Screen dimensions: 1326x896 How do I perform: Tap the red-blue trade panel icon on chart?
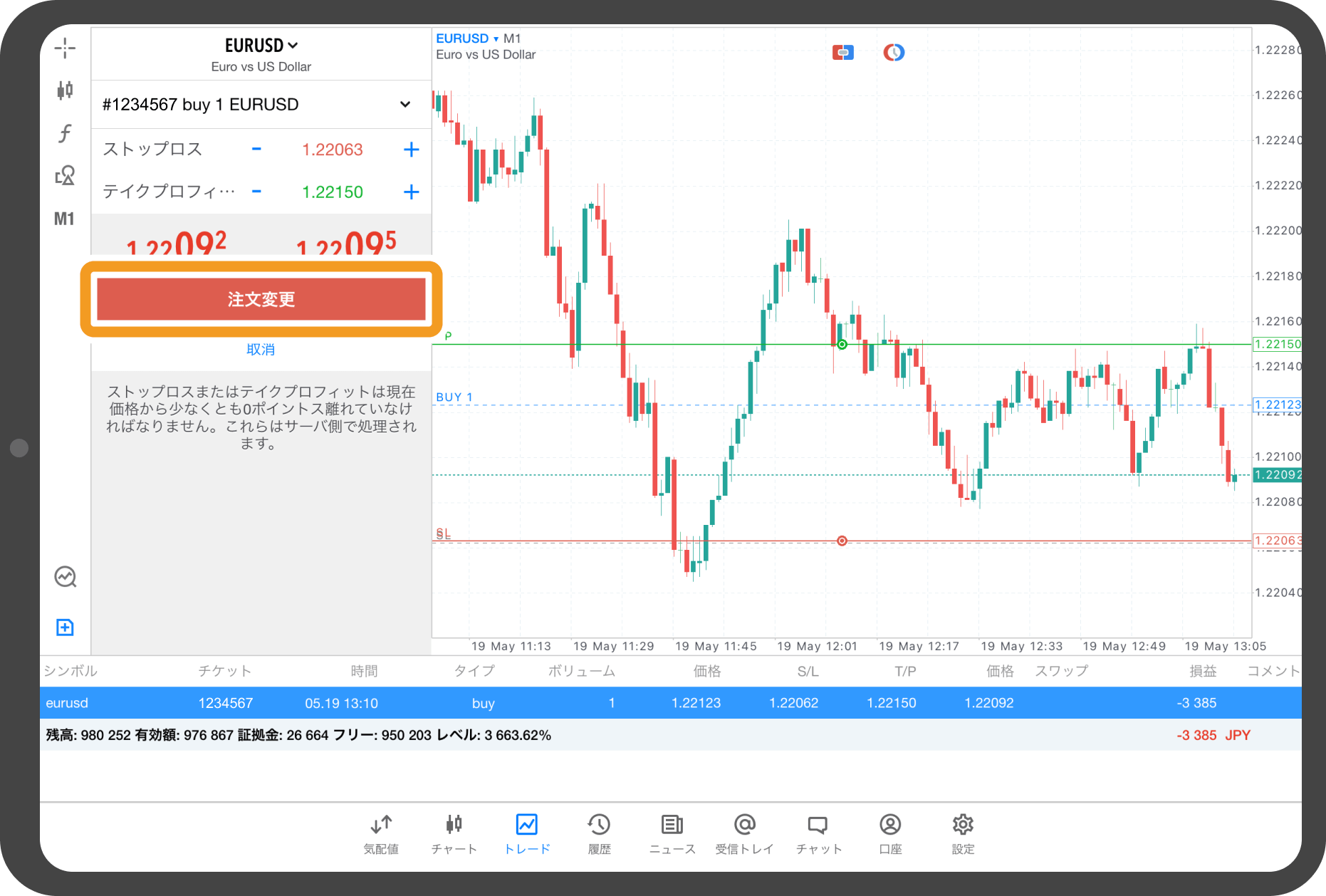coord(843,52)
